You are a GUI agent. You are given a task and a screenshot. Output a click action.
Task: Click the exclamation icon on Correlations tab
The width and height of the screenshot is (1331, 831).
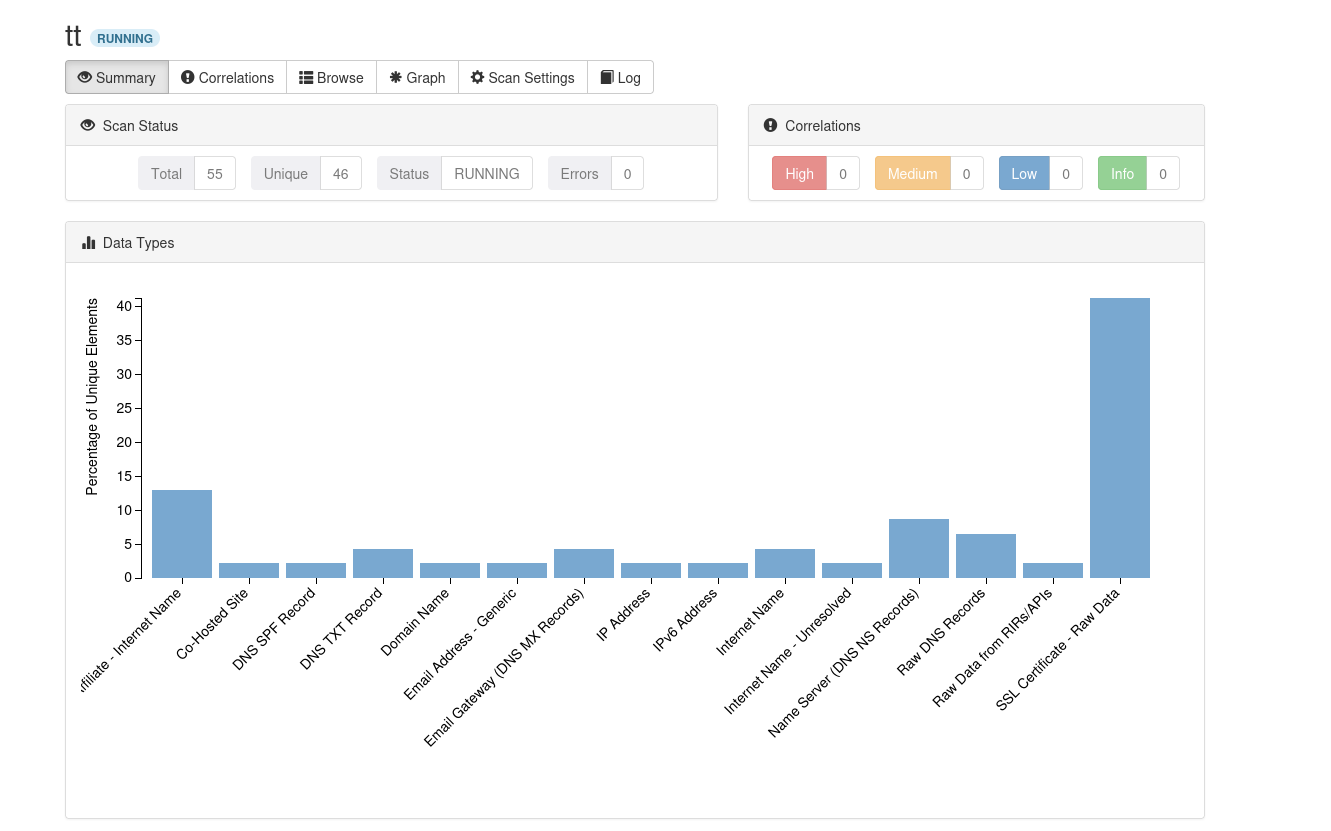tap(188, 77)
